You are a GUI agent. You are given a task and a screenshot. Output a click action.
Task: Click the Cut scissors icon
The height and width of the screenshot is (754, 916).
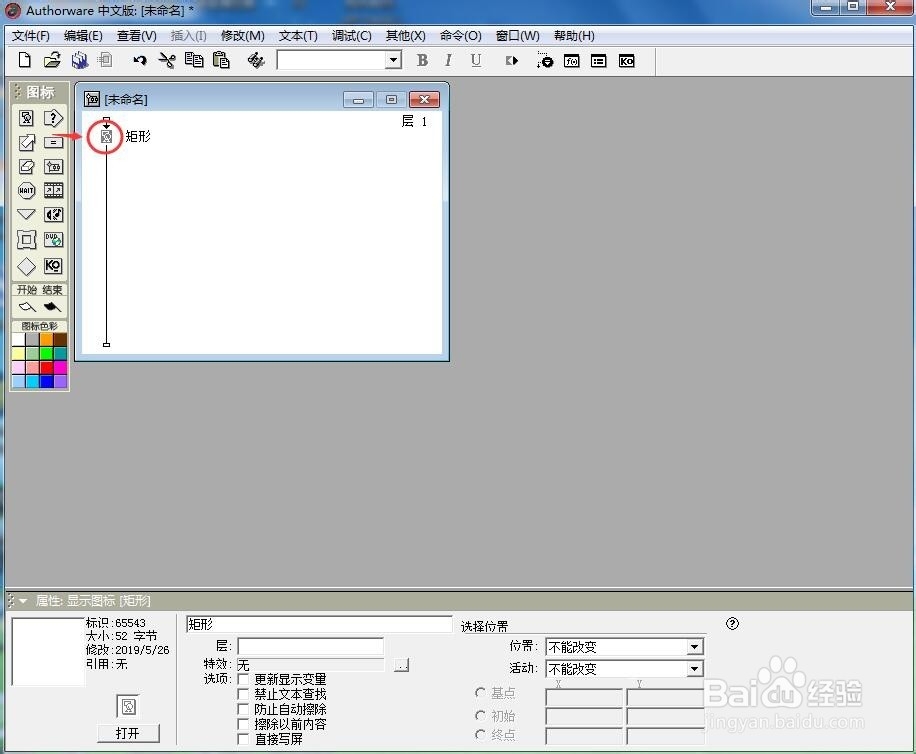(167, 60)
